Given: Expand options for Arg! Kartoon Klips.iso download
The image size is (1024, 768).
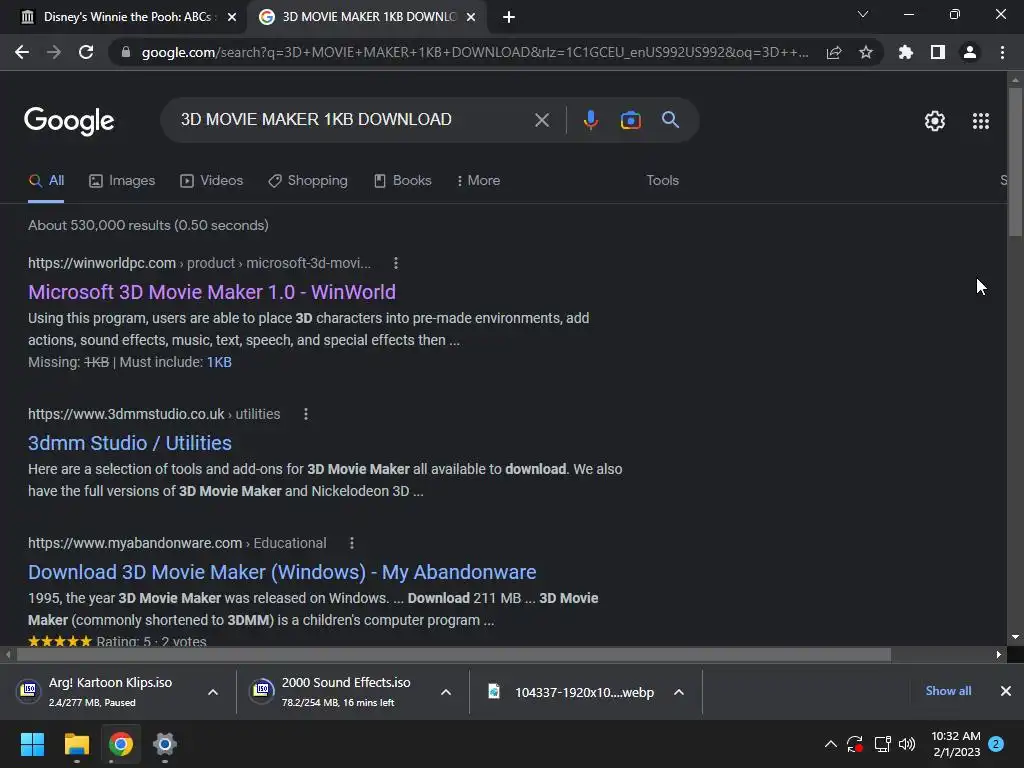Looking at the screenshot, I should click(x=212, y=692).
